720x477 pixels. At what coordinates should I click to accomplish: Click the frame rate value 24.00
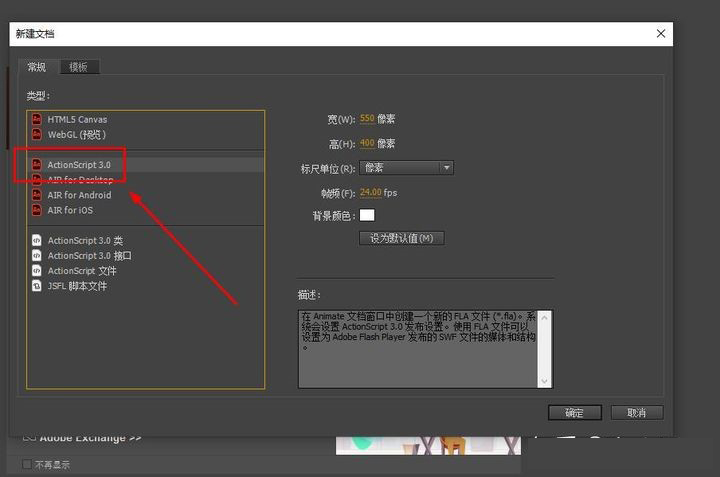[371, 192]
